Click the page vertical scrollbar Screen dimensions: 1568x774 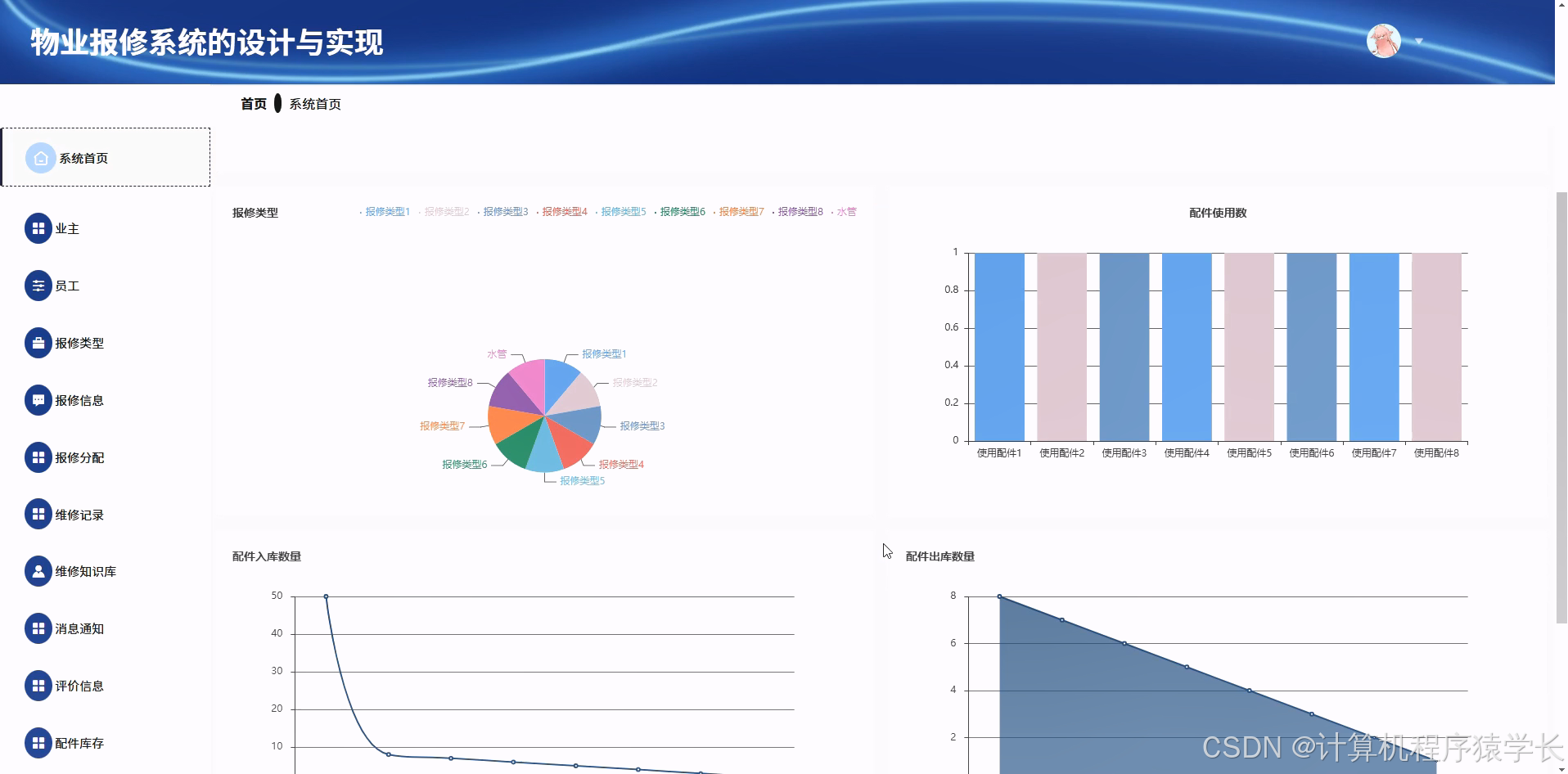1561,407
